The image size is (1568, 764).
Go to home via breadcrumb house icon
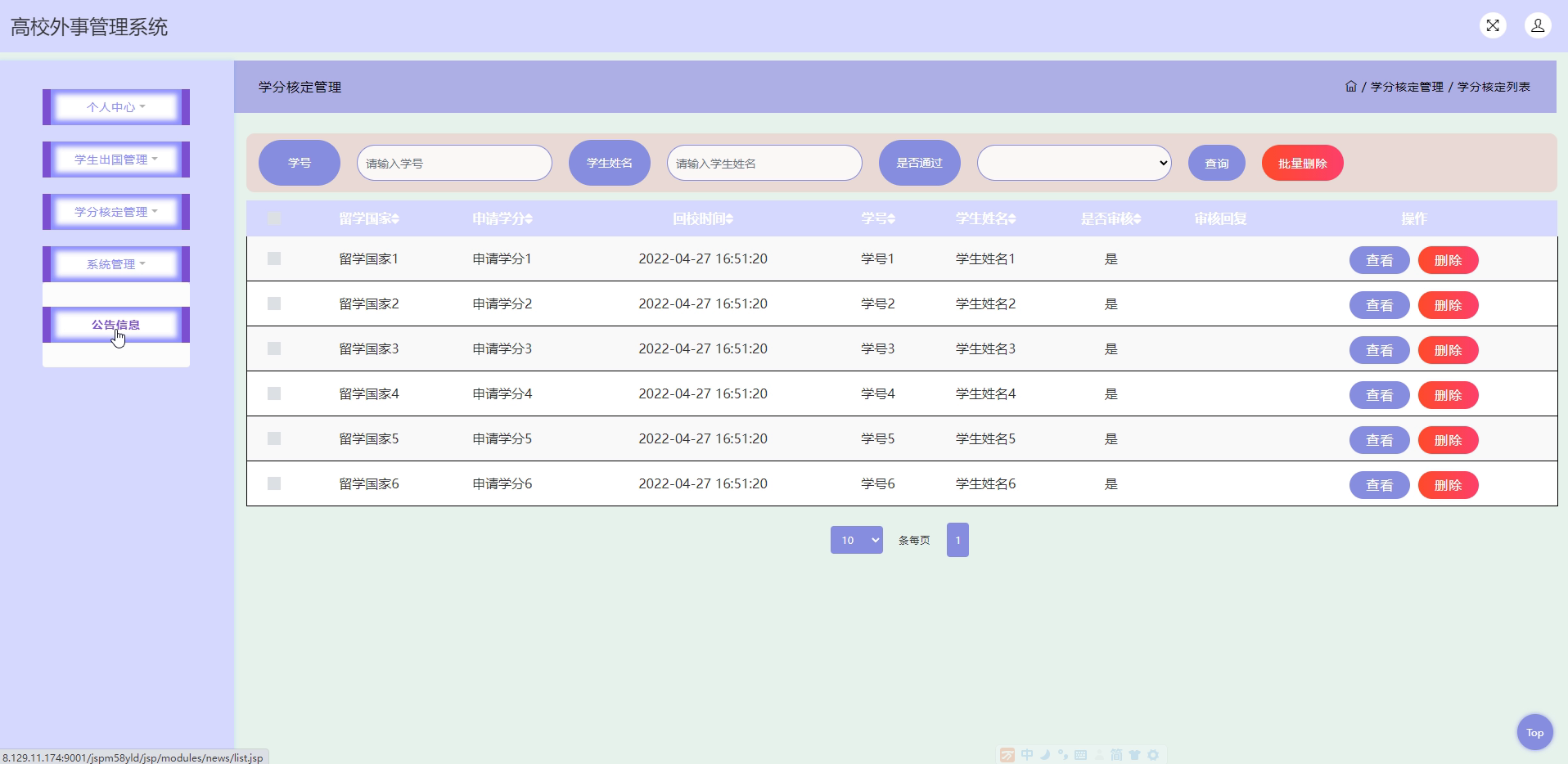click(x=1350, y=86)
